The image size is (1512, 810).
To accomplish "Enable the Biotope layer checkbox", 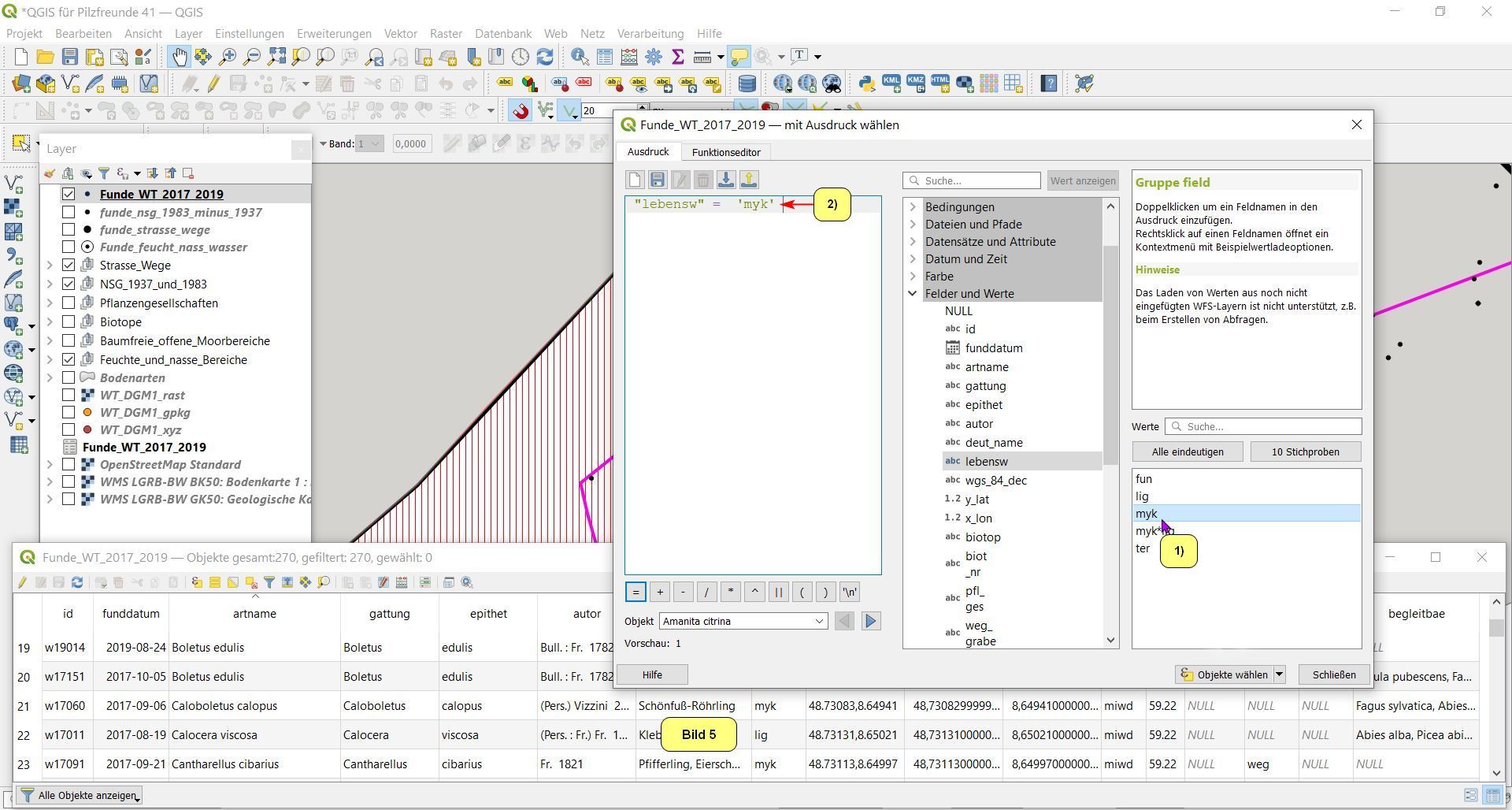I will pos(69,322).
